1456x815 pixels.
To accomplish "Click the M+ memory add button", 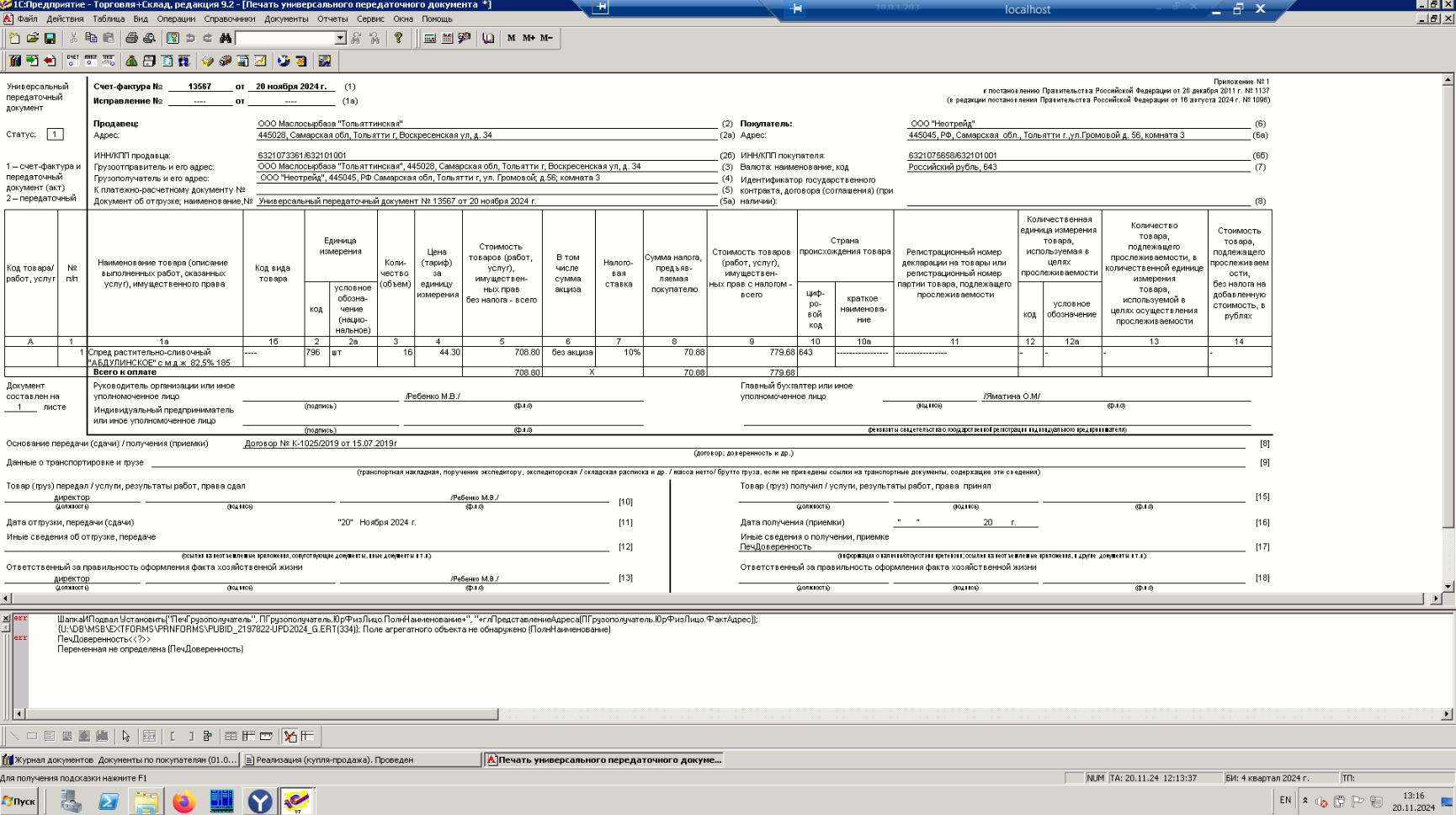I will pyautogui.click(x=529, y=38).
